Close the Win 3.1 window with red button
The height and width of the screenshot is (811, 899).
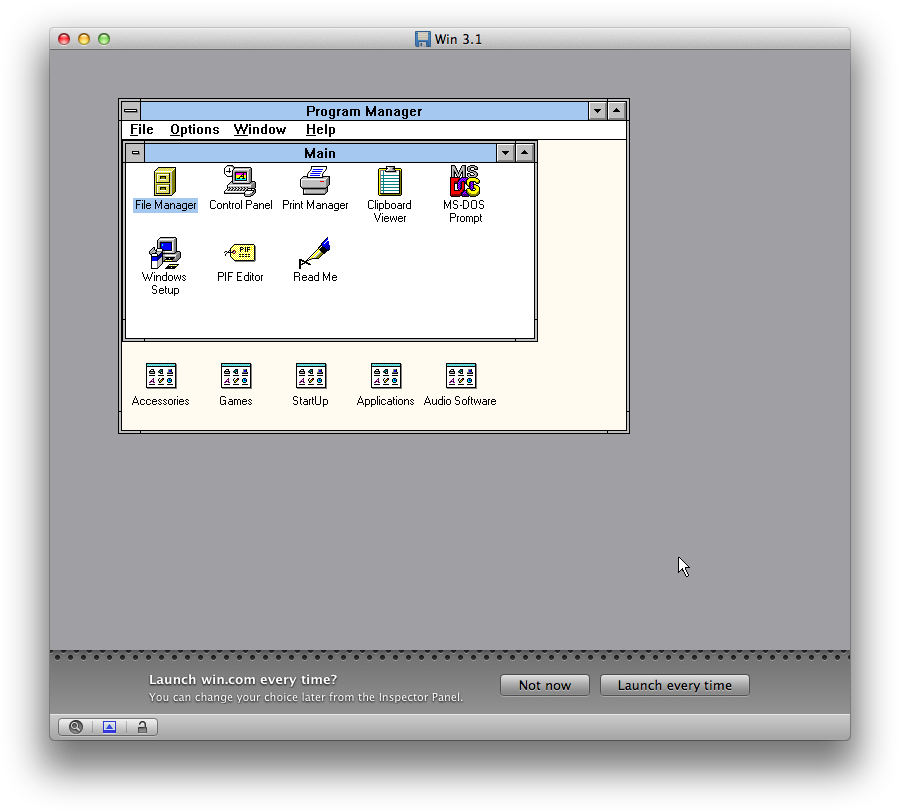(64, 39)
